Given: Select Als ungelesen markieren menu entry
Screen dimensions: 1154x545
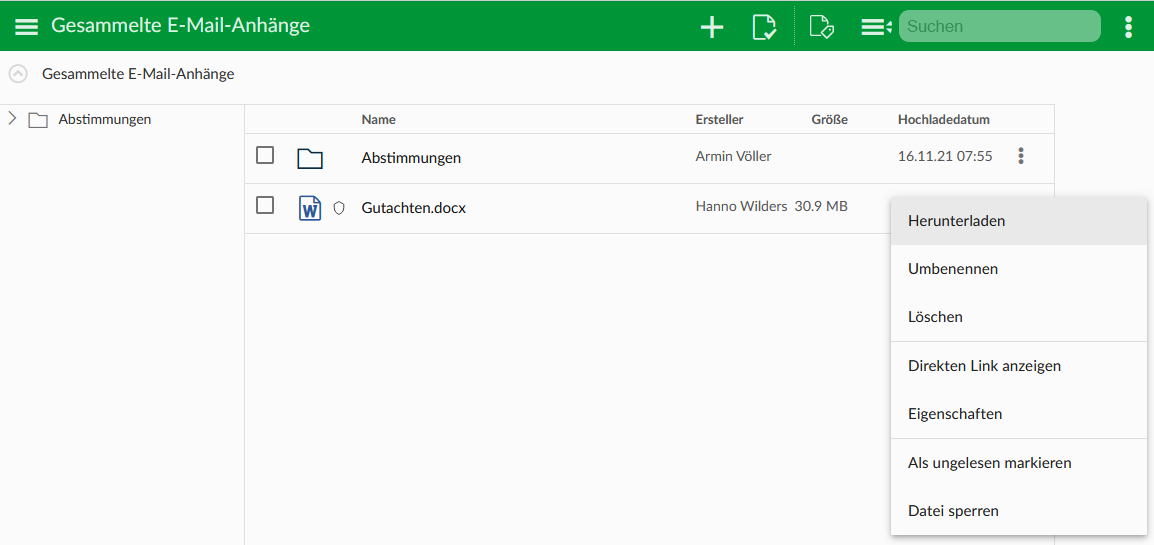Looking at the screenshot, I should tap(1019, 463).
